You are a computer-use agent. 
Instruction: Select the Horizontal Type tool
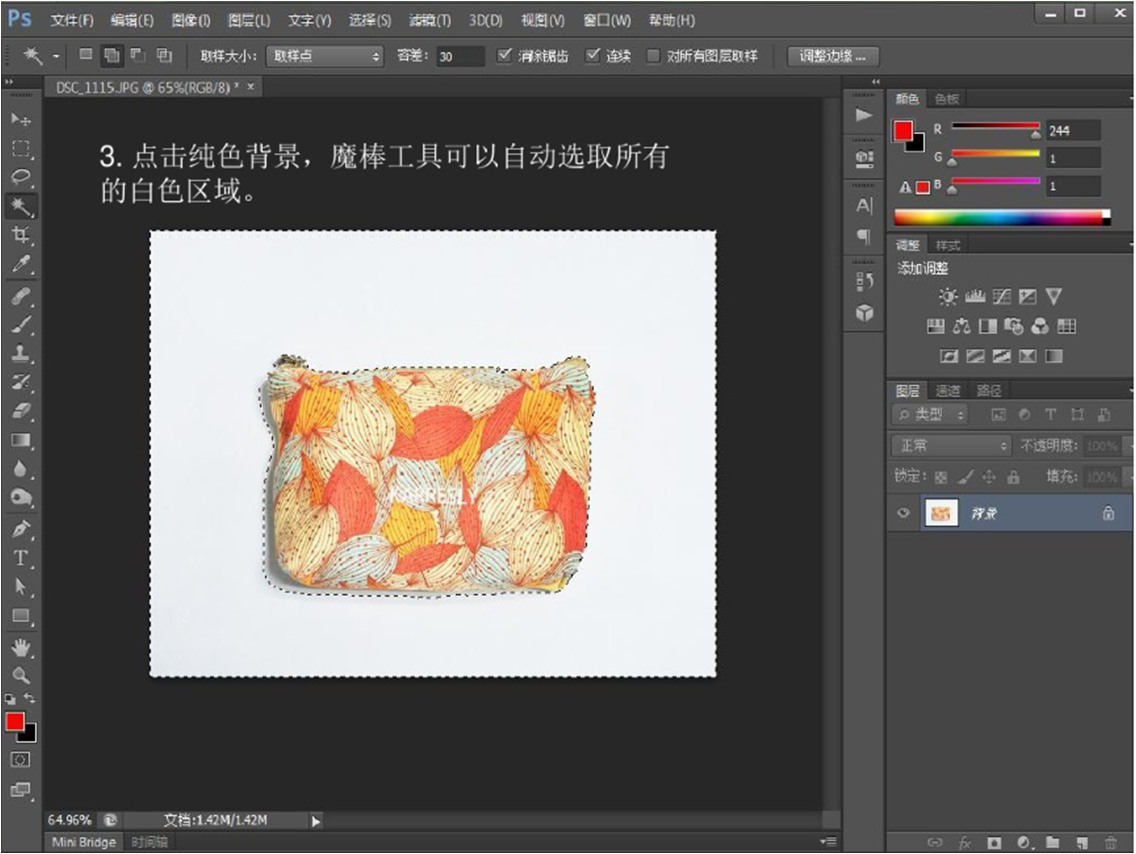coord(20,558)
